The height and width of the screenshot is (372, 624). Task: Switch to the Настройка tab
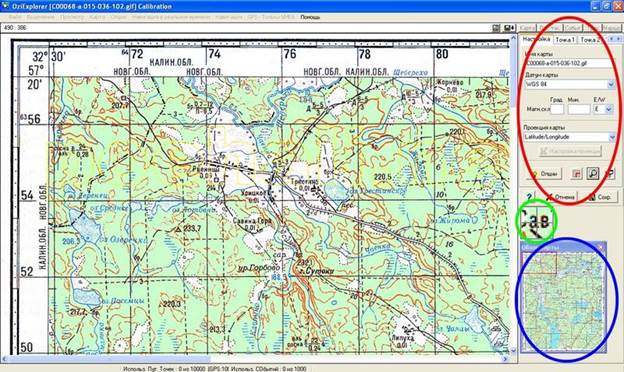tap(536, 39)
